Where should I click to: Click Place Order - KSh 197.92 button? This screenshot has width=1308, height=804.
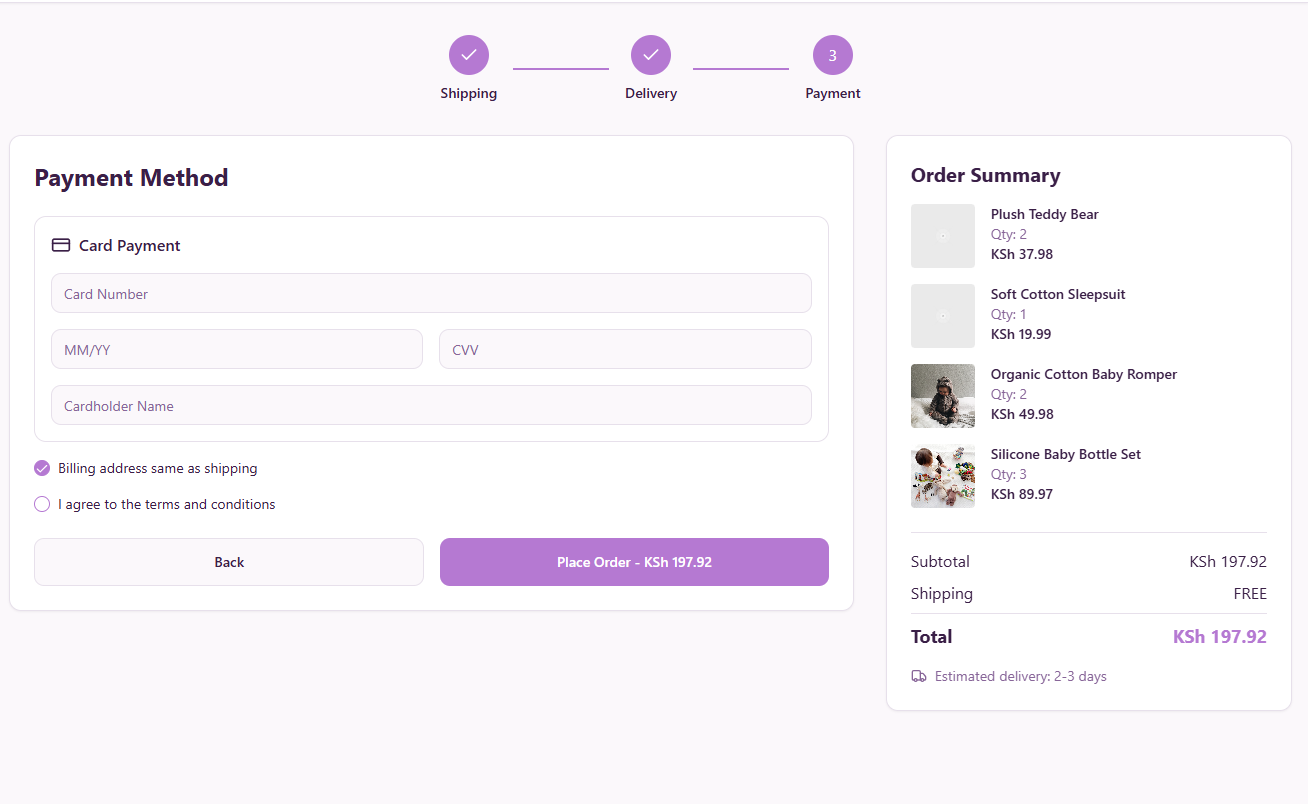click(x=634, y=562)
